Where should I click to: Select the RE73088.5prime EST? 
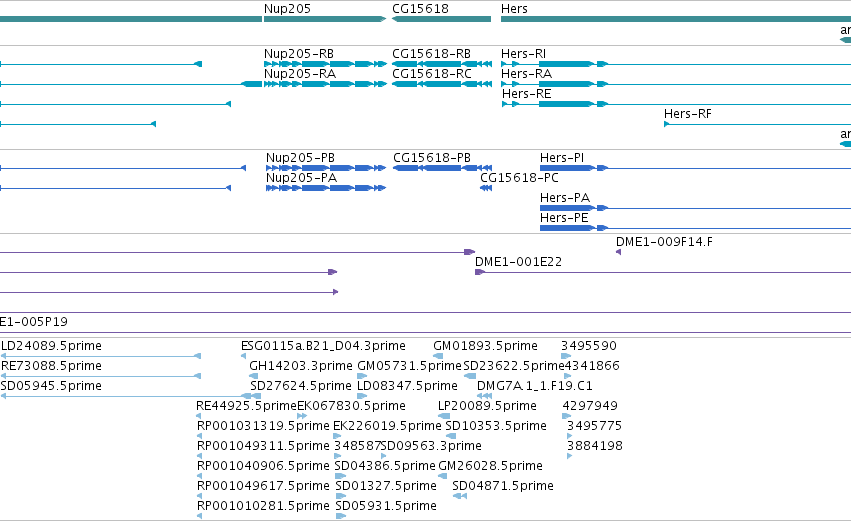(x=51, y=366)
